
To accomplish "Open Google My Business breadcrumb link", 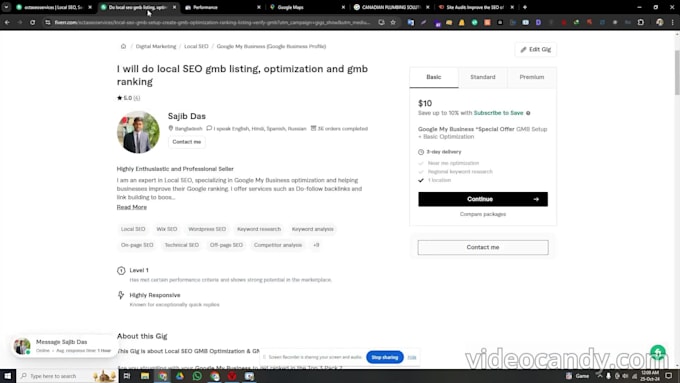I will [271, 46].
